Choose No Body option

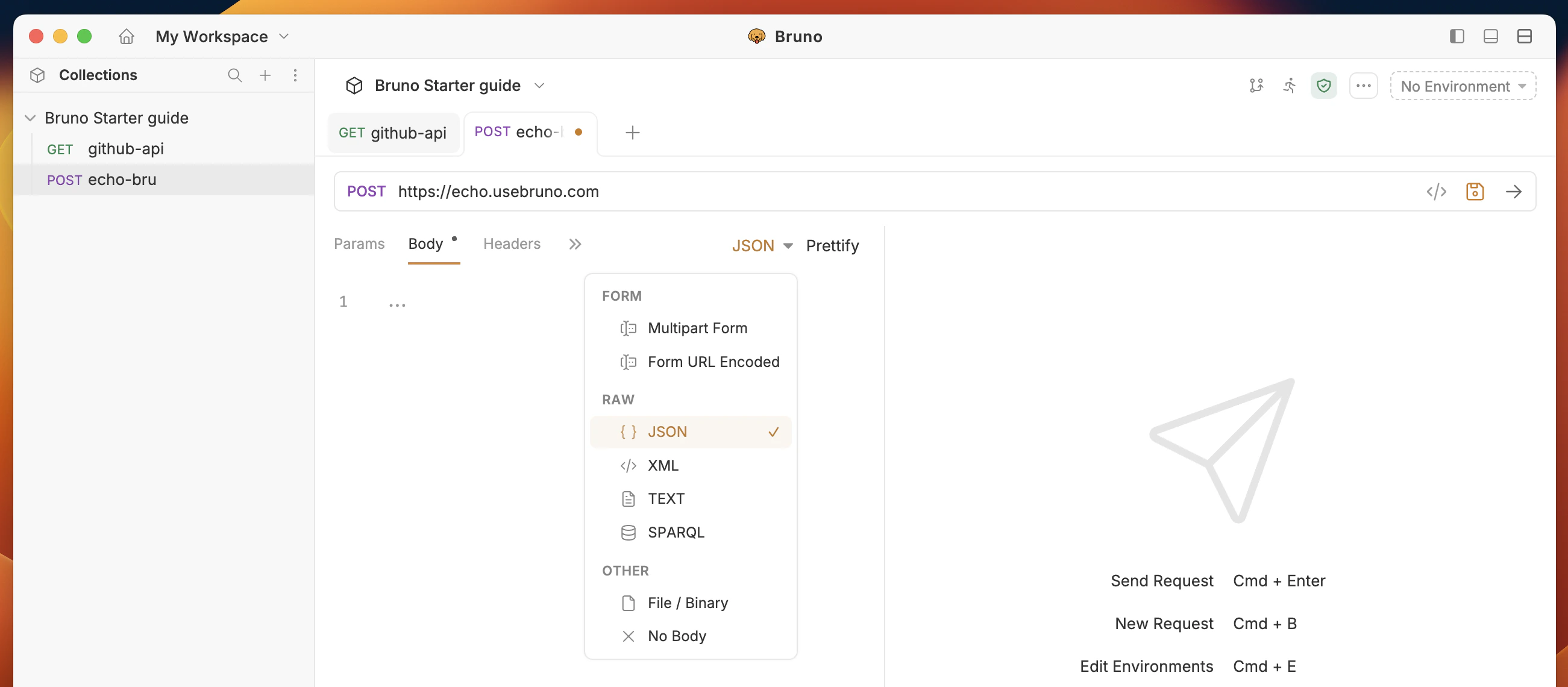point(676,636)
